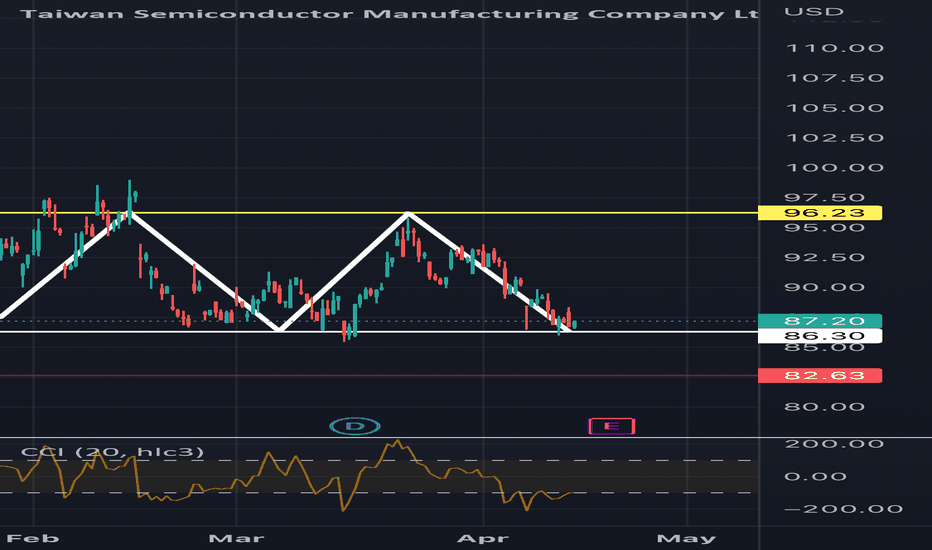Click the dividend 'D' marker icon
The image size is (932, 550).
point(355,426)
